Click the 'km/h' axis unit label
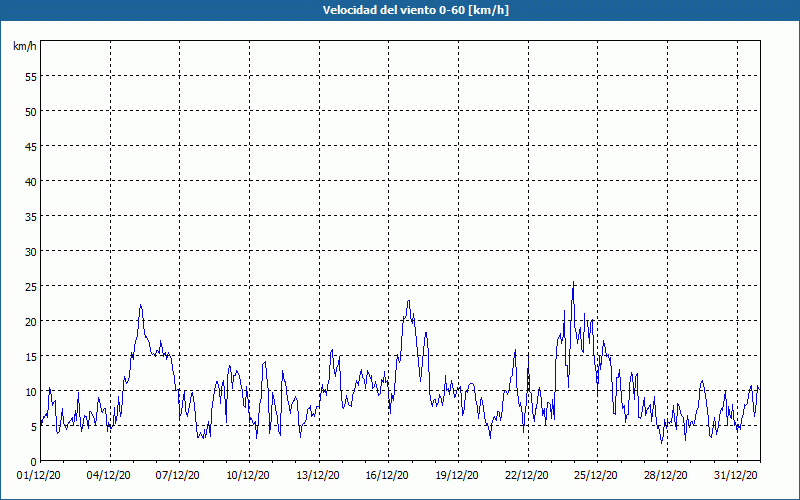This screenshot has height=500, width=800. tap(24, 46)
